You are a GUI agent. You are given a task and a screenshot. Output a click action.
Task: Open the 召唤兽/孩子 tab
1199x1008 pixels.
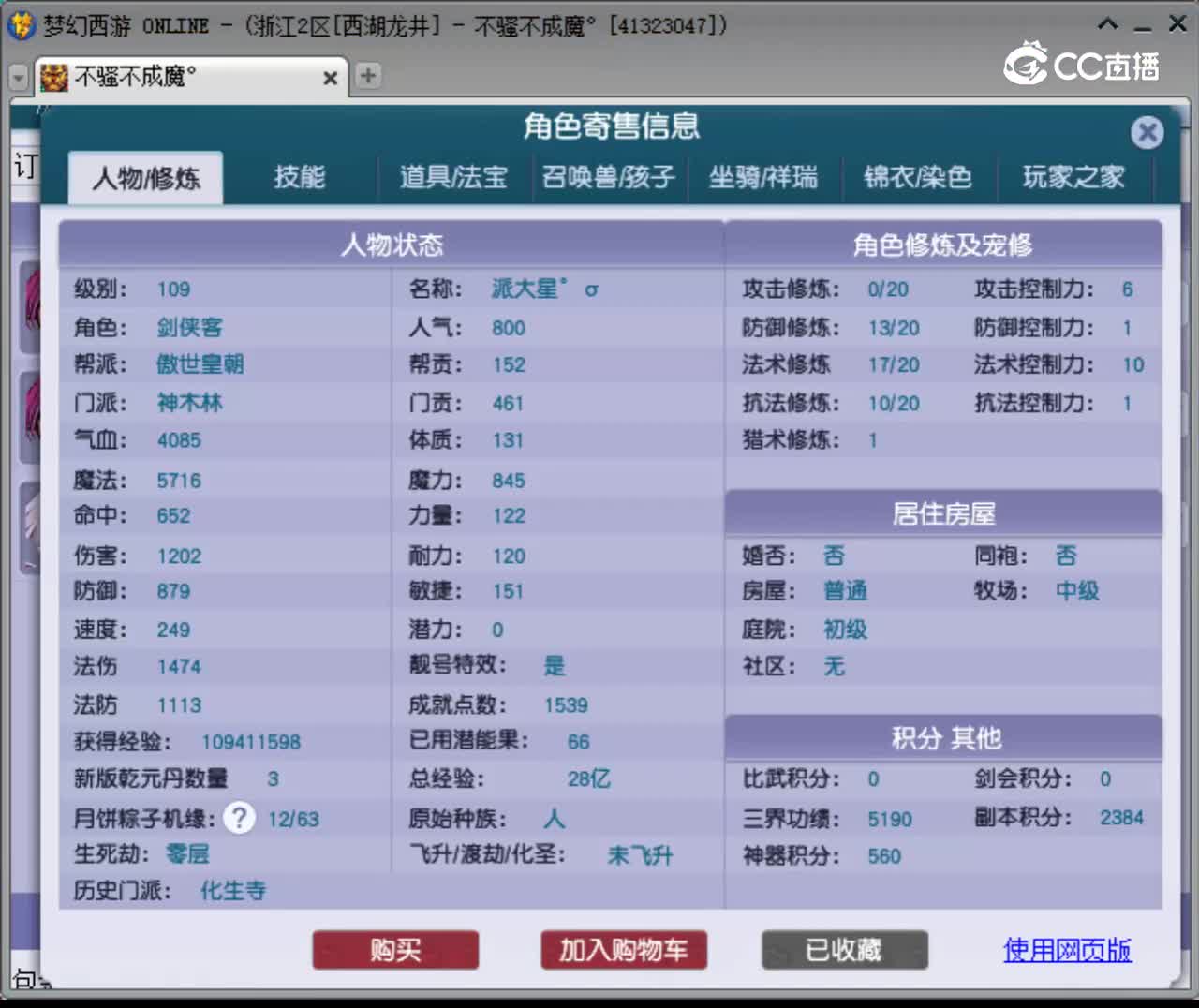click(609, 177)
